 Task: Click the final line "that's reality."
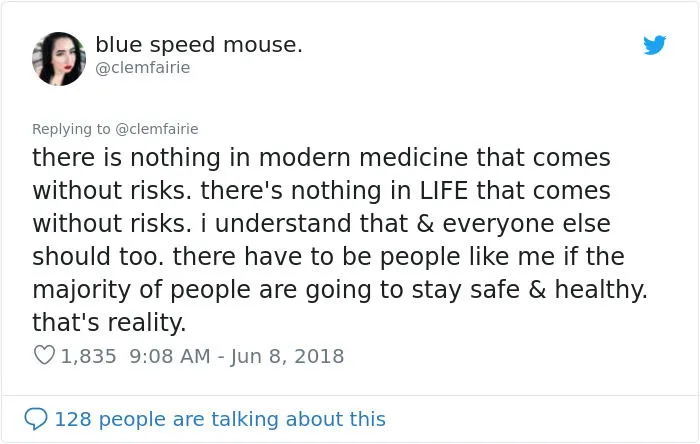coord(109,323)
